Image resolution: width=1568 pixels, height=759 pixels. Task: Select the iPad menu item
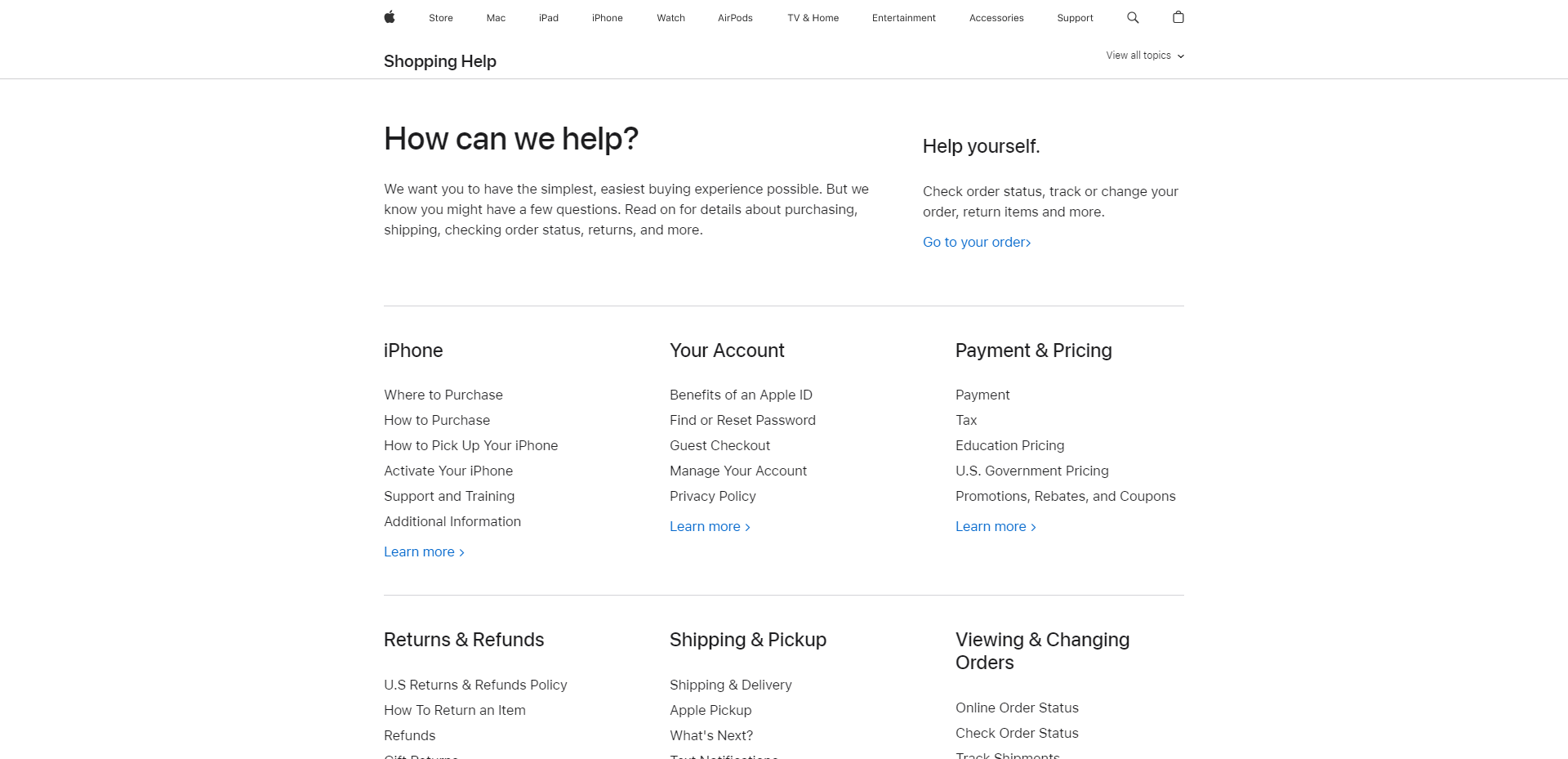(548, 17)
